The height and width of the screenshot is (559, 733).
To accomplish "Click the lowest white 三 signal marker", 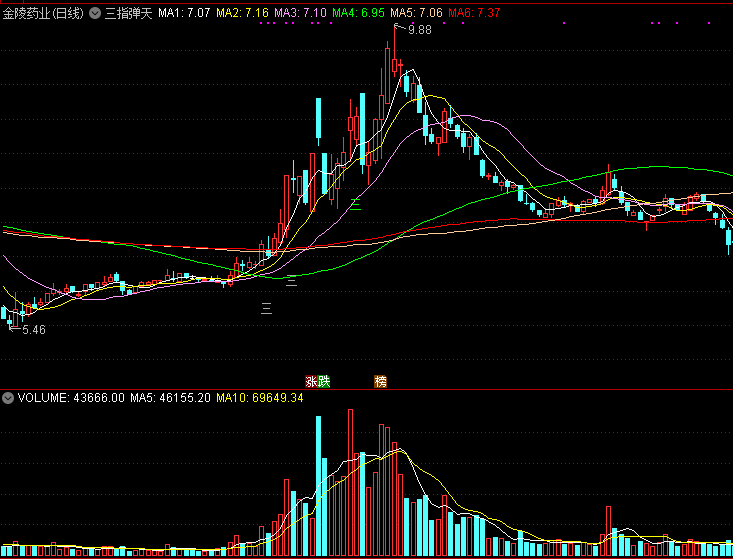I will point(266,308).
